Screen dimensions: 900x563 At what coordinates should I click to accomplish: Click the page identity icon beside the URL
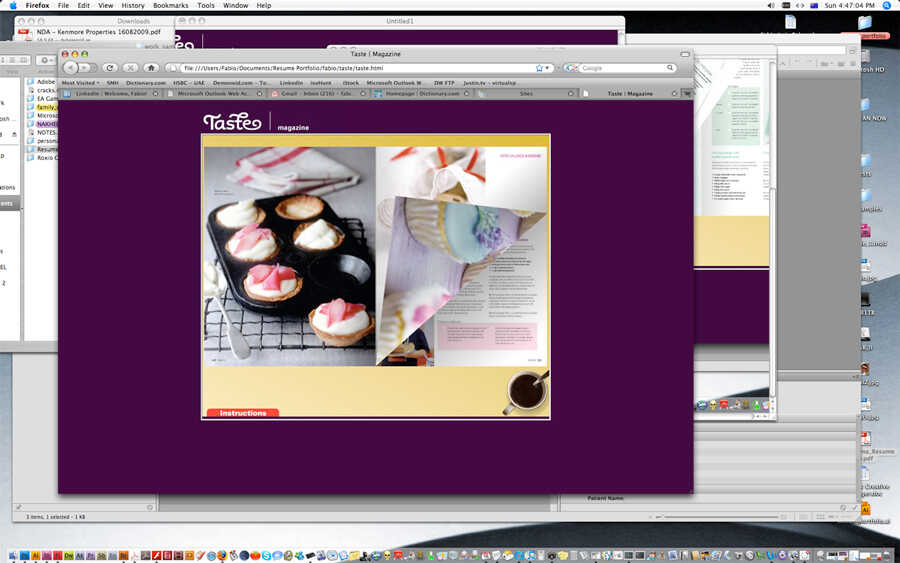click(x=172, y=68)
